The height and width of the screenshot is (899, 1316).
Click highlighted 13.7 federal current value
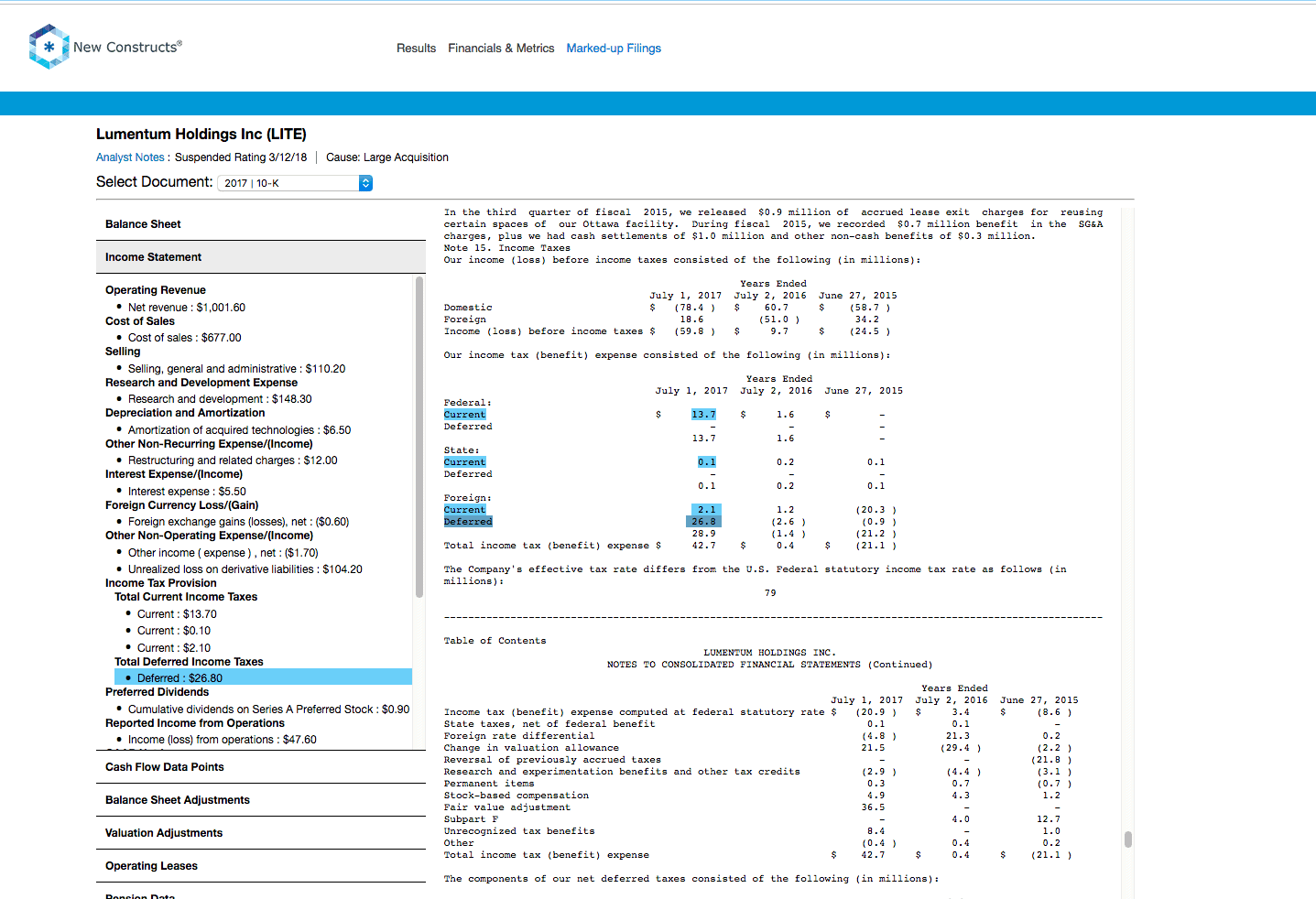703,415
